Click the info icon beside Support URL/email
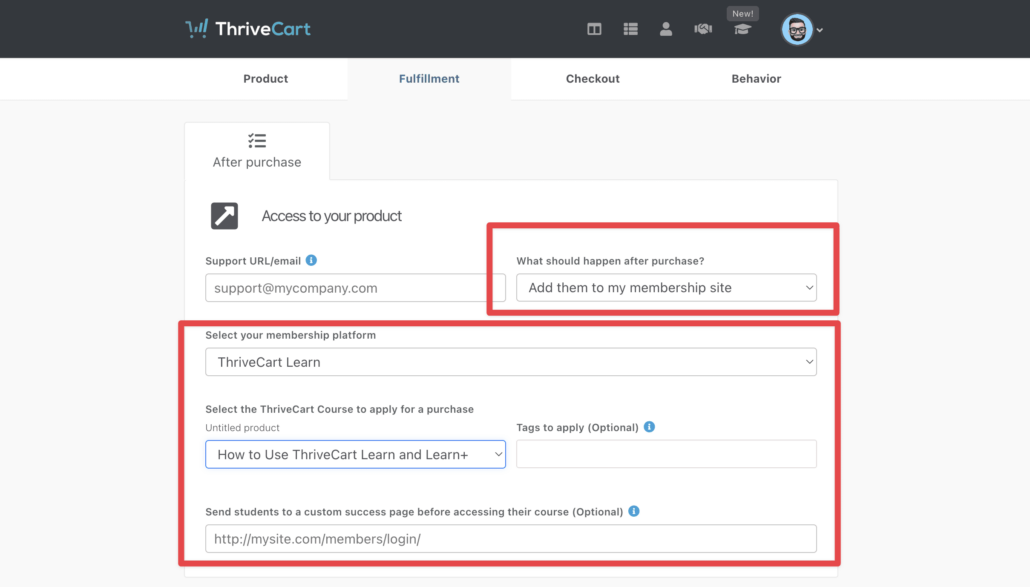The width and height of the screenshot is (1030, 587). point(311,260)
